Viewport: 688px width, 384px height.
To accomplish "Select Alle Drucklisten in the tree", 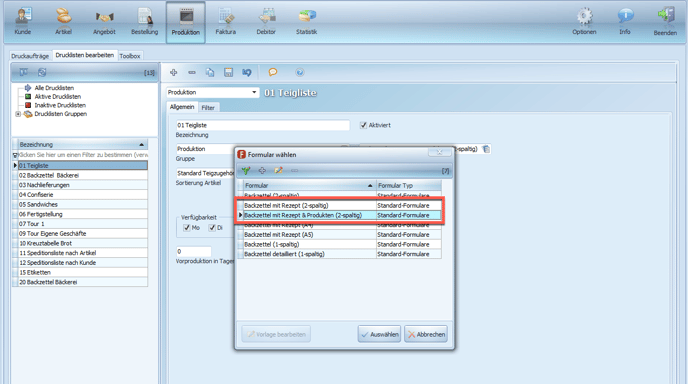I will 54,88.
